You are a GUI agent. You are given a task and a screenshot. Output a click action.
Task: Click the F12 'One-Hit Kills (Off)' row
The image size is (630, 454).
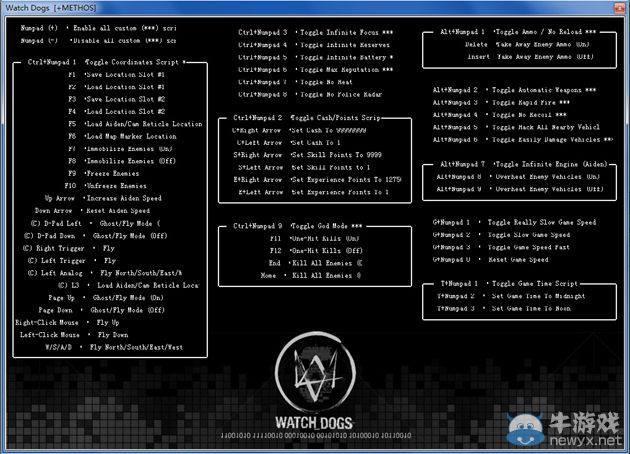click(316, 251)
